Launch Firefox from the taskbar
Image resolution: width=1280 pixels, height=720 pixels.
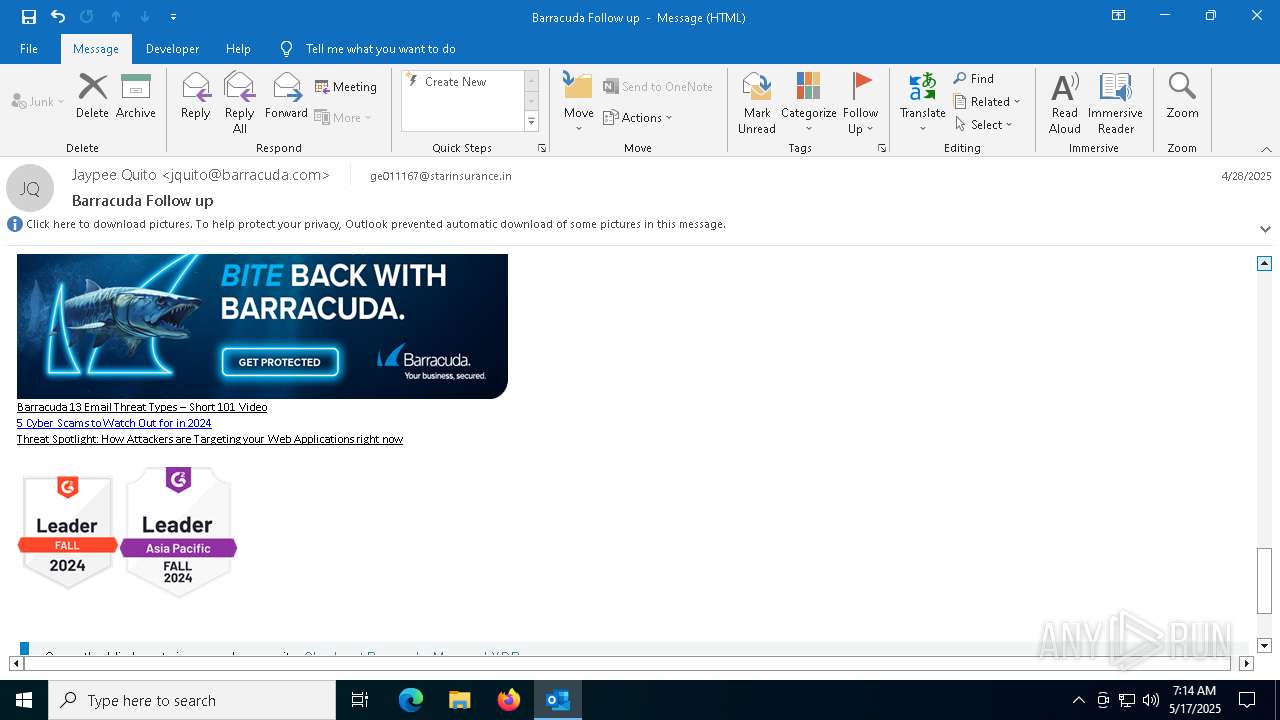[x=509, y=700]
